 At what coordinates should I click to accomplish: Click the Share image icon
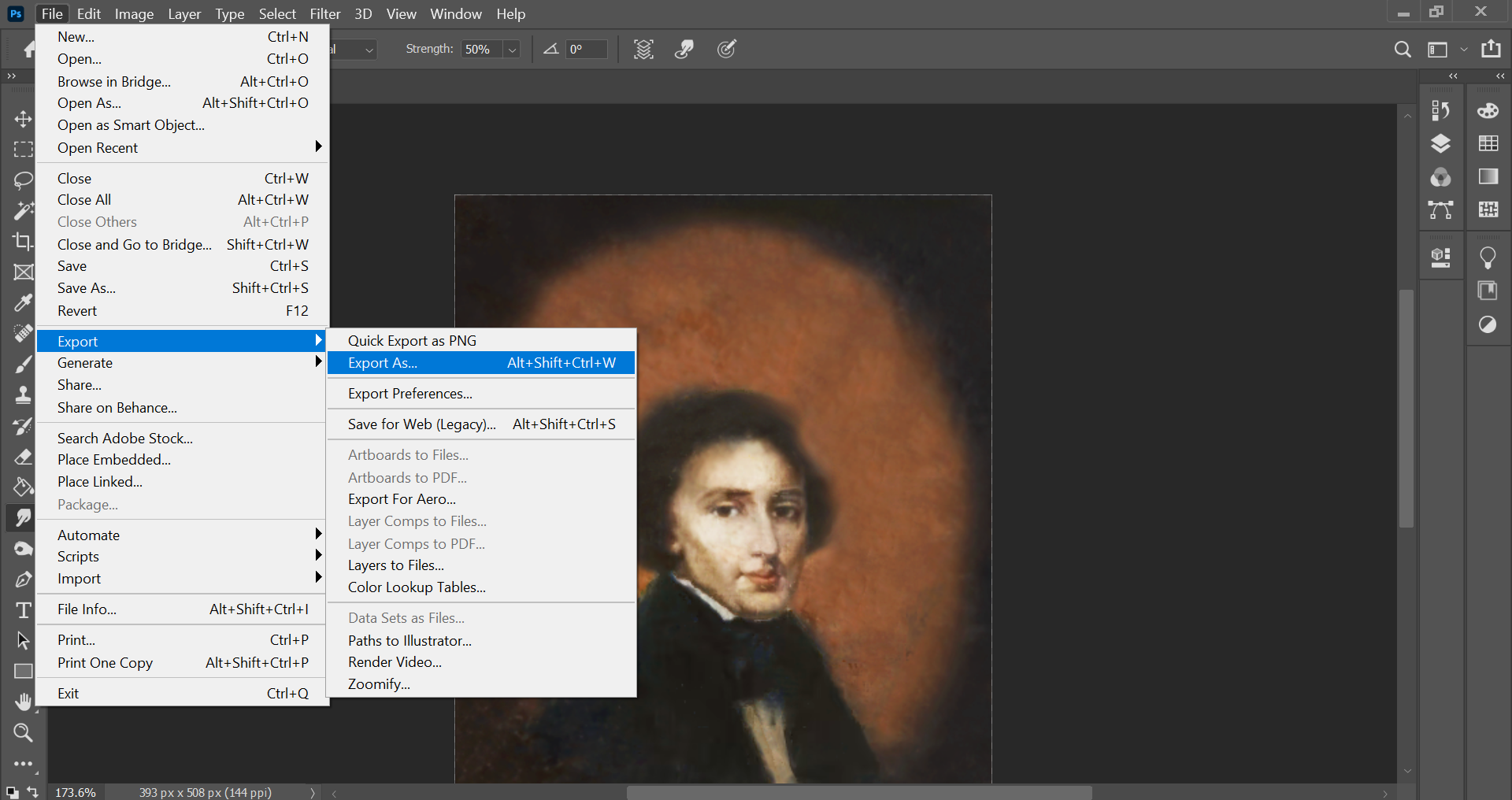(x=1491, y=49)
